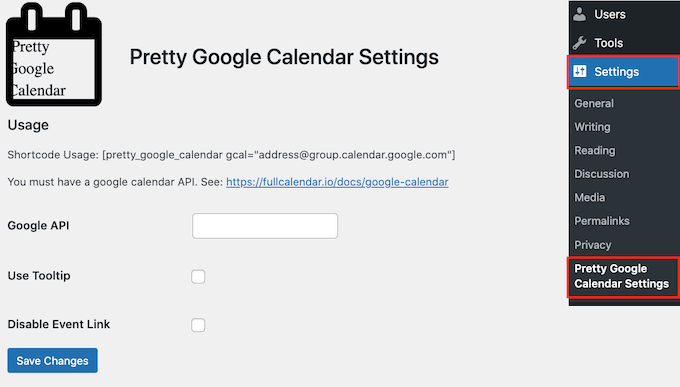
Task: Focus the Google API text field
Action: 265,226
